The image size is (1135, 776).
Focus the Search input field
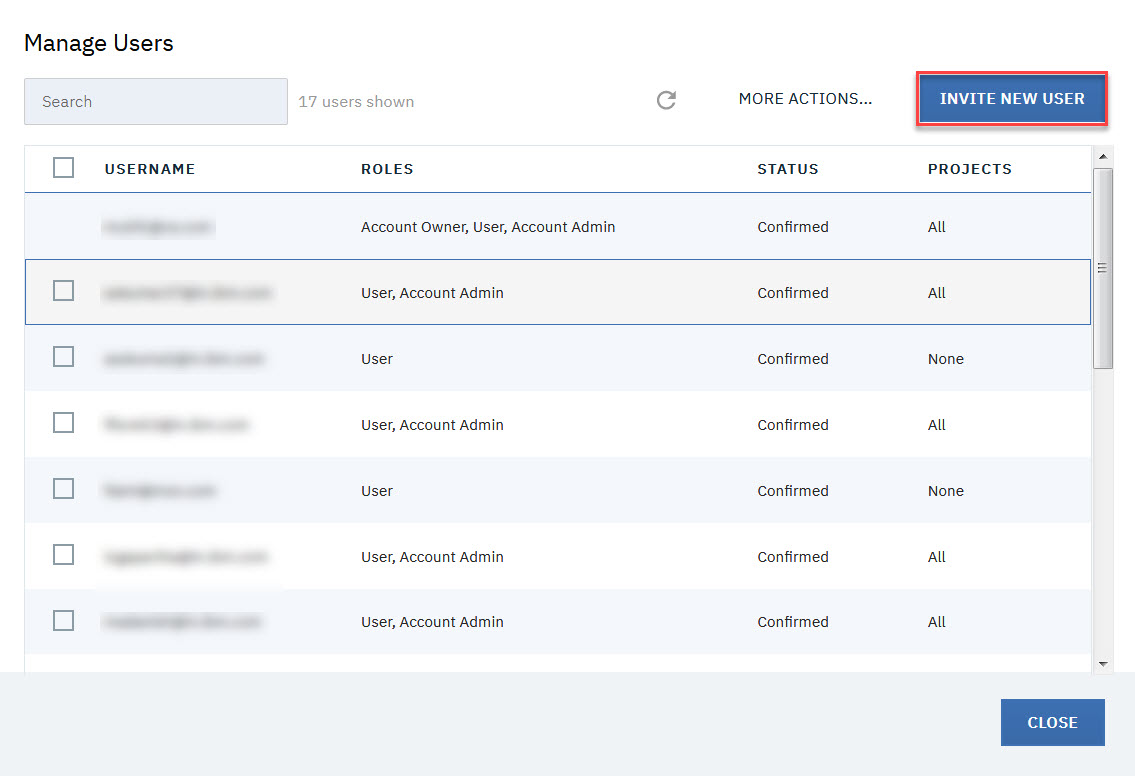[155, 102]
